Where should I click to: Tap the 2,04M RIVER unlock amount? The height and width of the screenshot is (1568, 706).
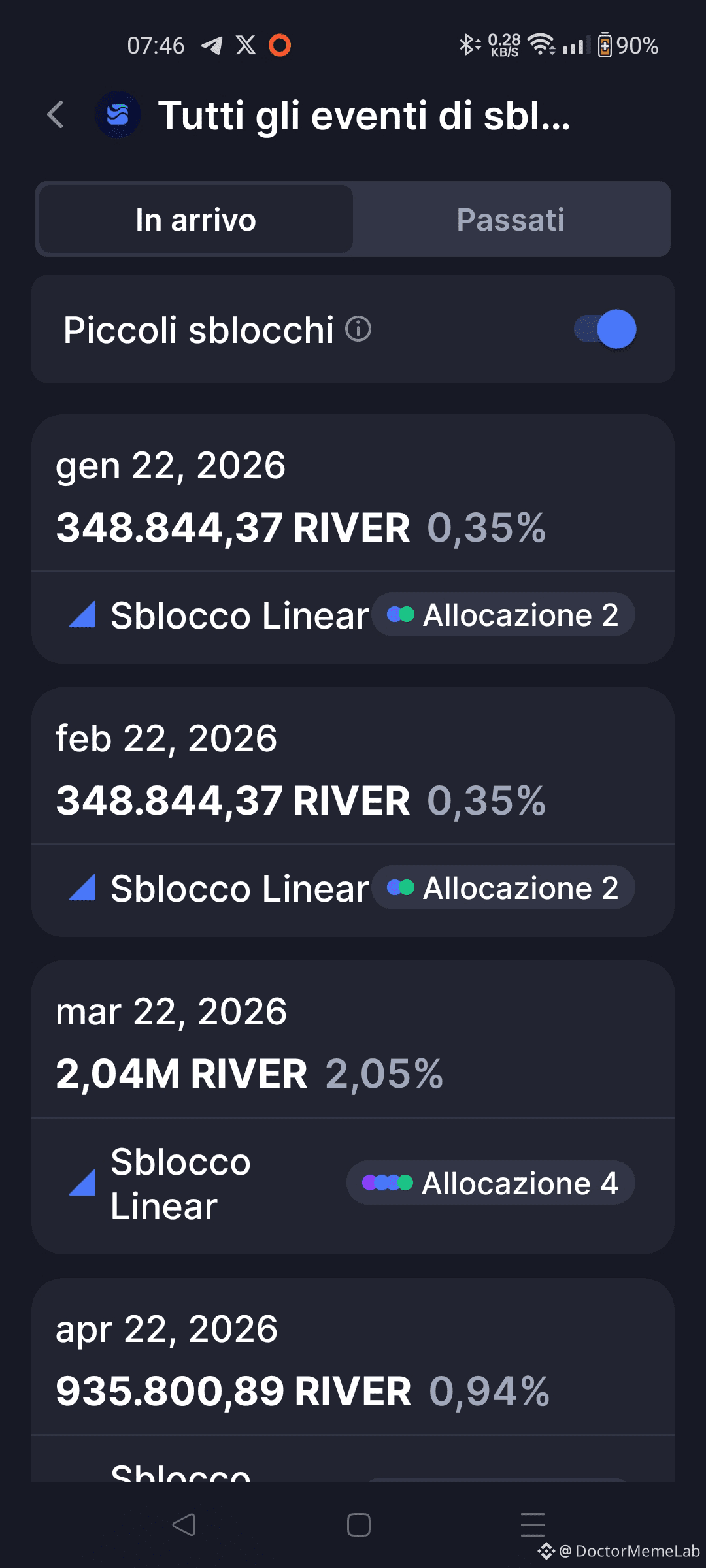[182, 1073]
